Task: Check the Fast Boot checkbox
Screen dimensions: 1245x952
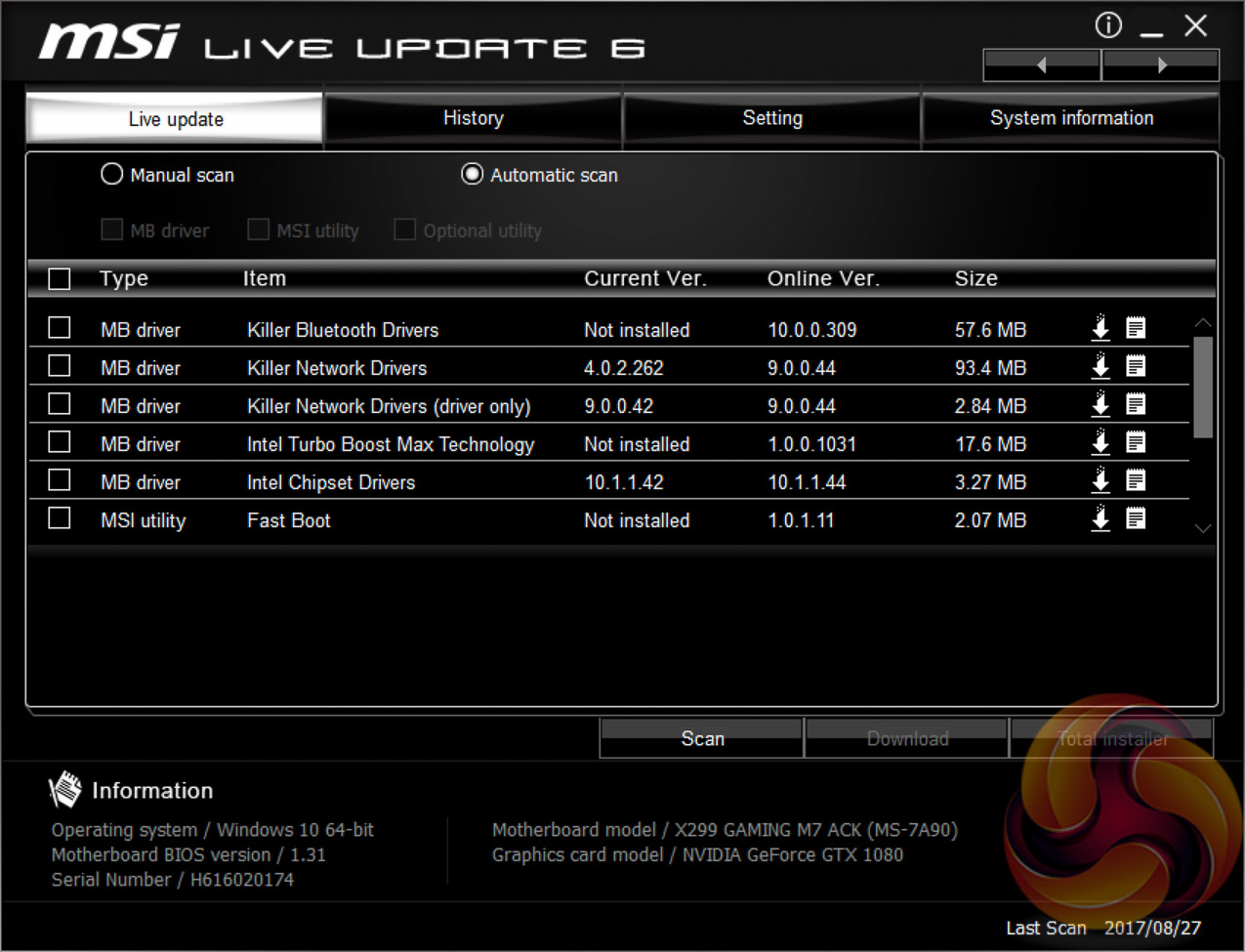Action: pyautogui.click(x=60, y=517)
